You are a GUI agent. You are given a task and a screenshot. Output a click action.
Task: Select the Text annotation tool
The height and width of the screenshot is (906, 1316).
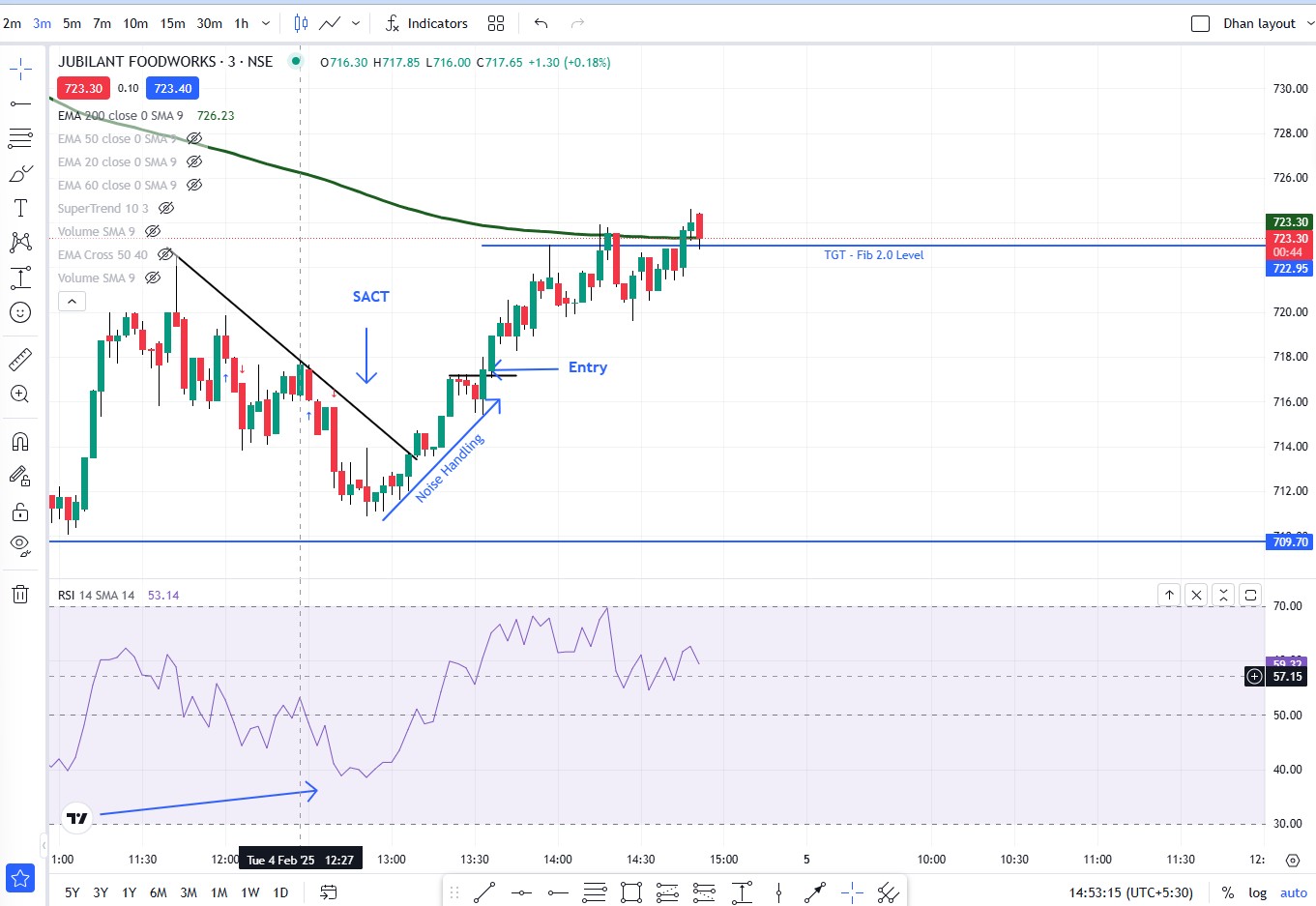tap(19, 207)
